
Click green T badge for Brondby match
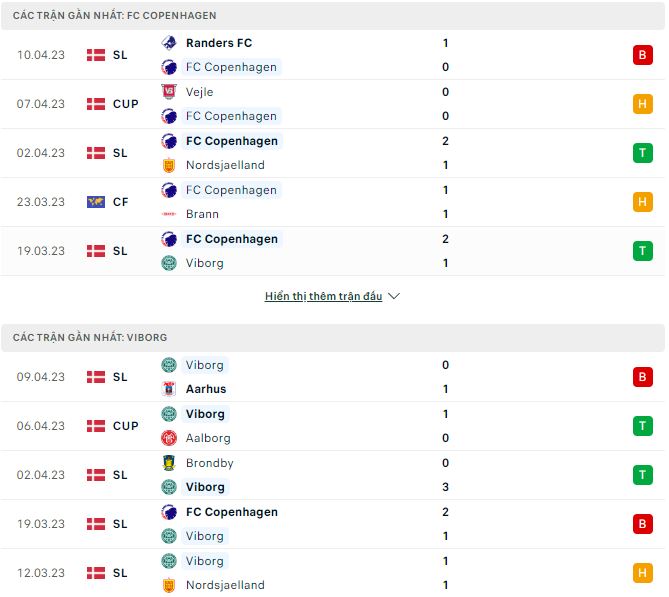point(641,475)
